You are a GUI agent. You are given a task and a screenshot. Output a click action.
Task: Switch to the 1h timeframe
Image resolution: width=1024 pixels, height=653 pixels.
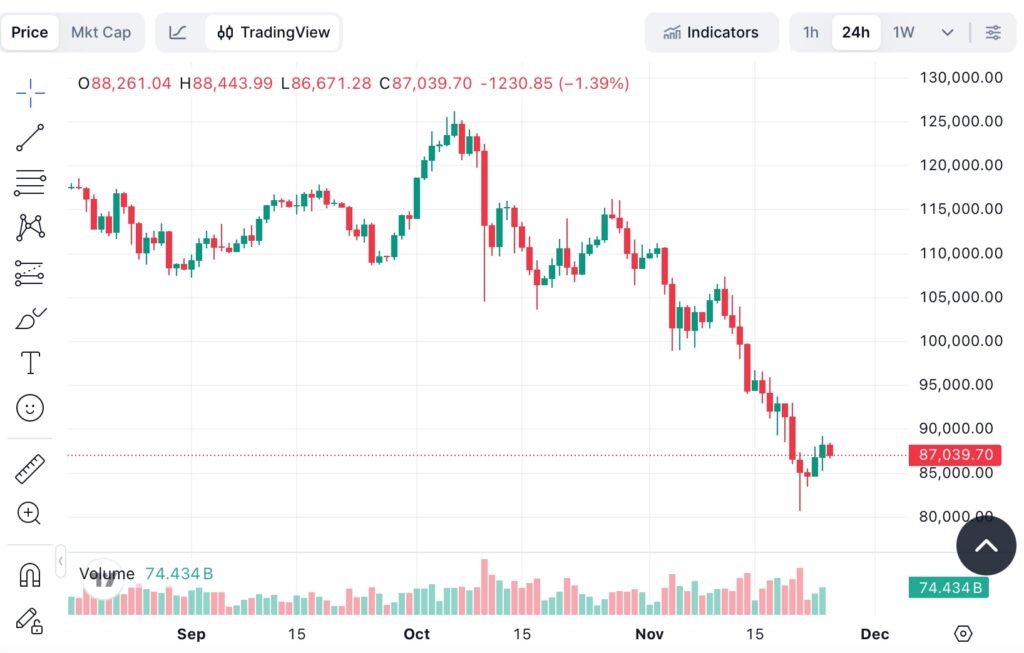pos(810,32)
